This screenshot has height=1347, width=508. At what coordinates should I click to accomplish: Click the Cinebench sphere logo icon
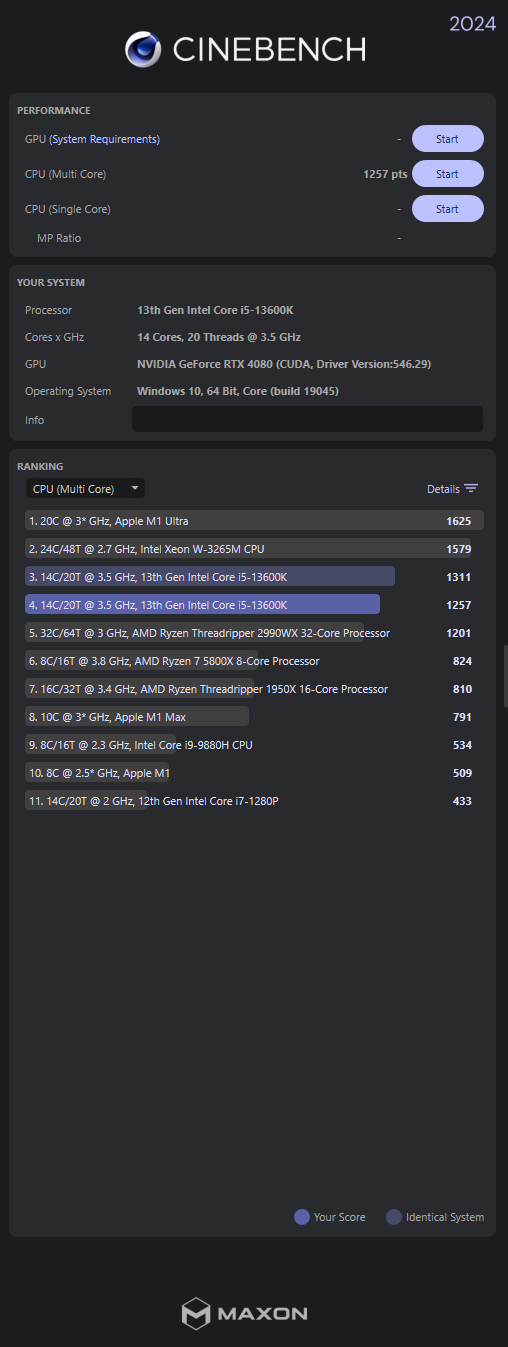pos(143,49)
